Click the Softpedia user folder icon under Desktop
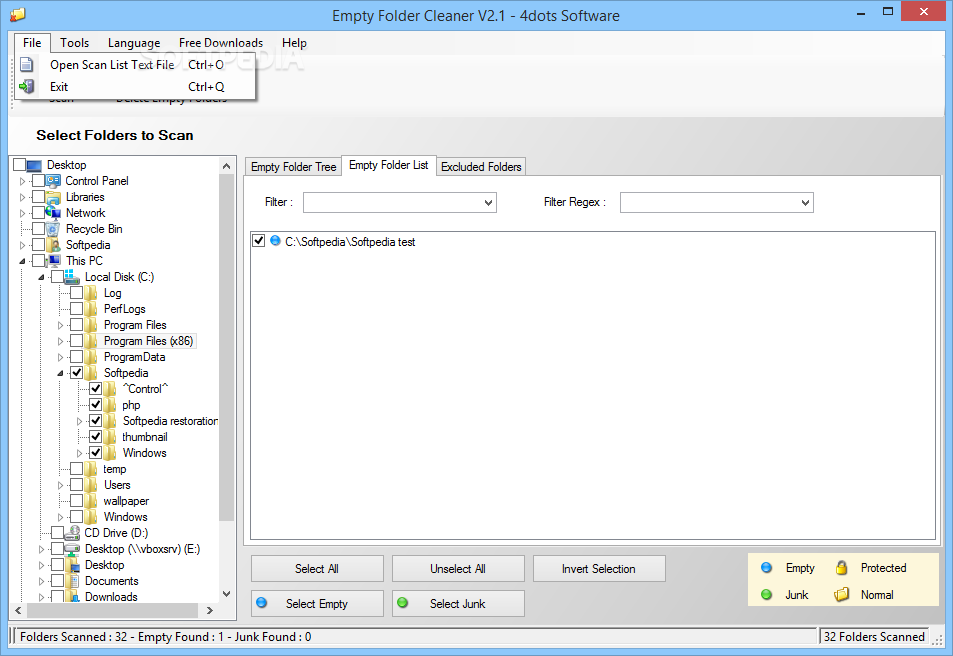 click(x=53, y=245)
